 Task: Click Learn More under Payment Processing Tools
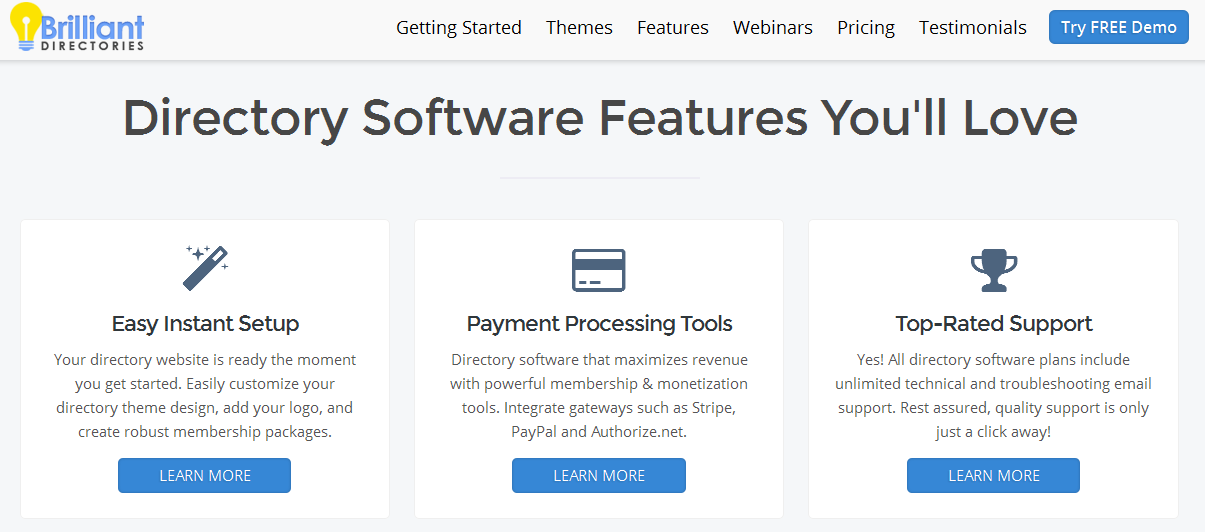click(599, 476)
